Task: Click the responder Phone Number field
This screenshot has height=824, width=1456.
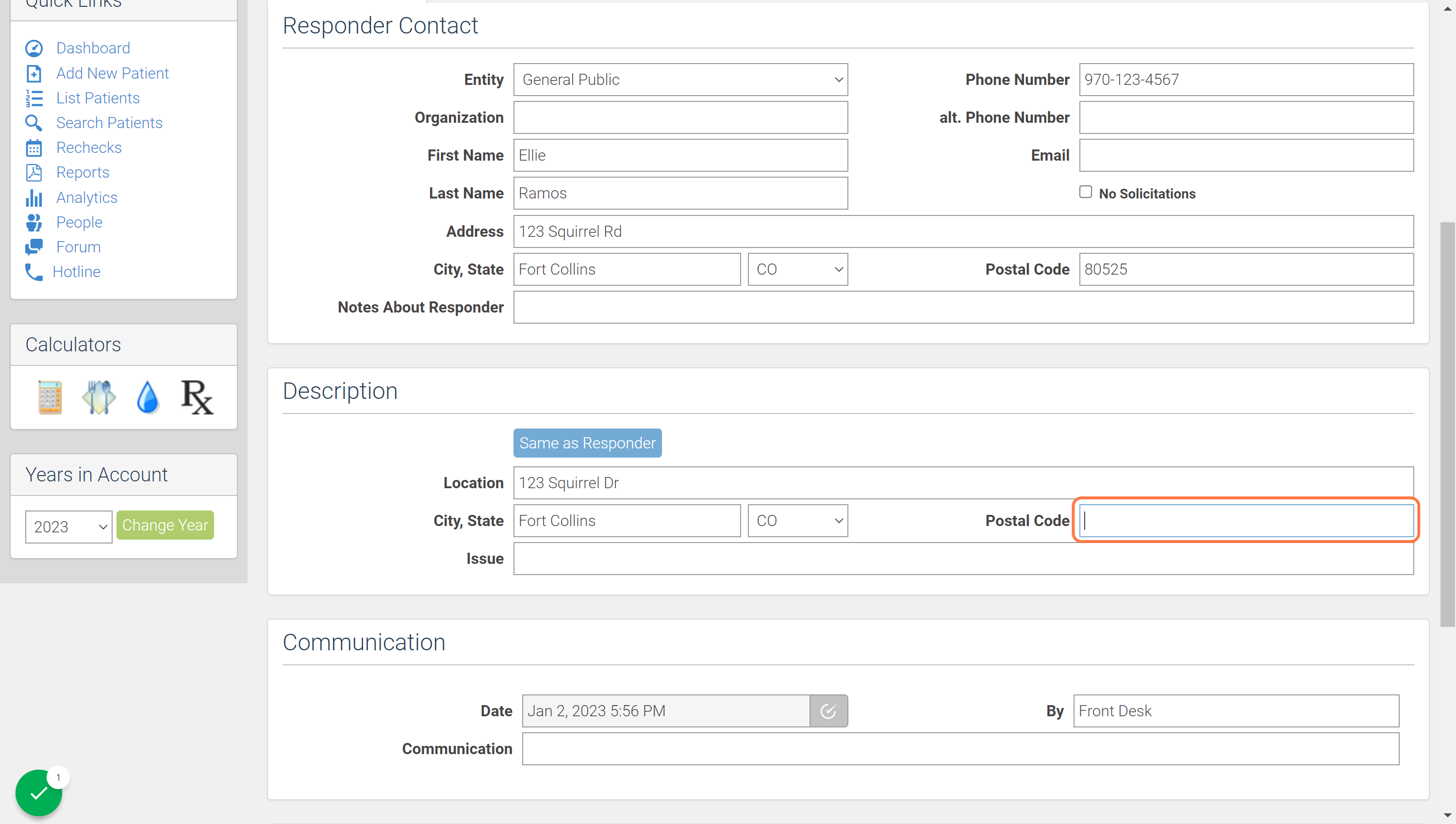Action: click(1246, 80)
